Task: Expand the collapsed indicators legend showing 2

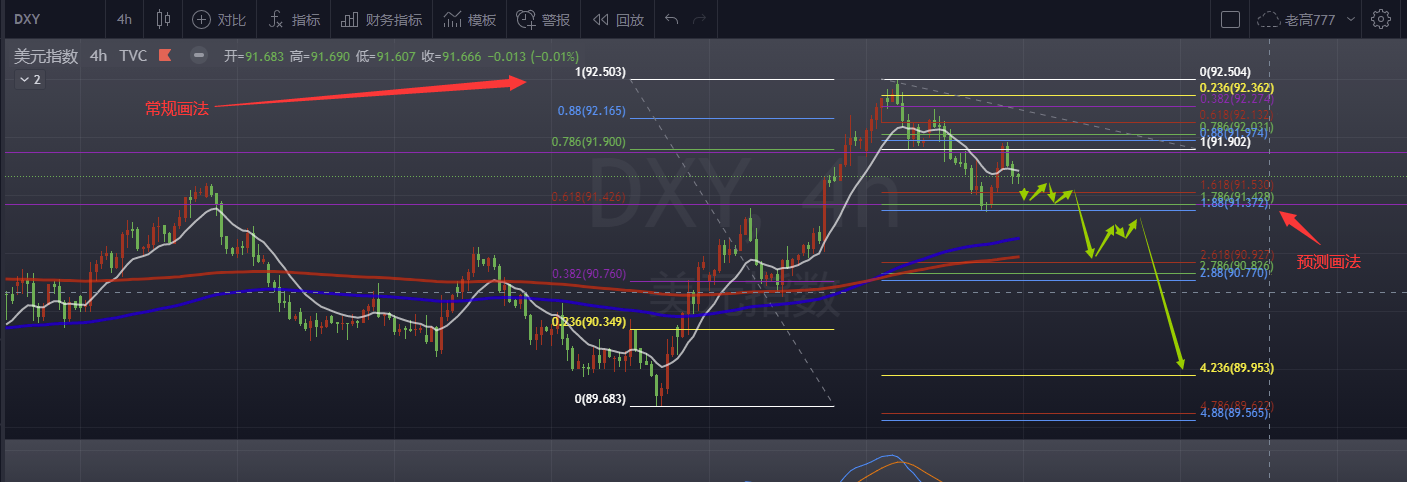Action: pos(30,79)
